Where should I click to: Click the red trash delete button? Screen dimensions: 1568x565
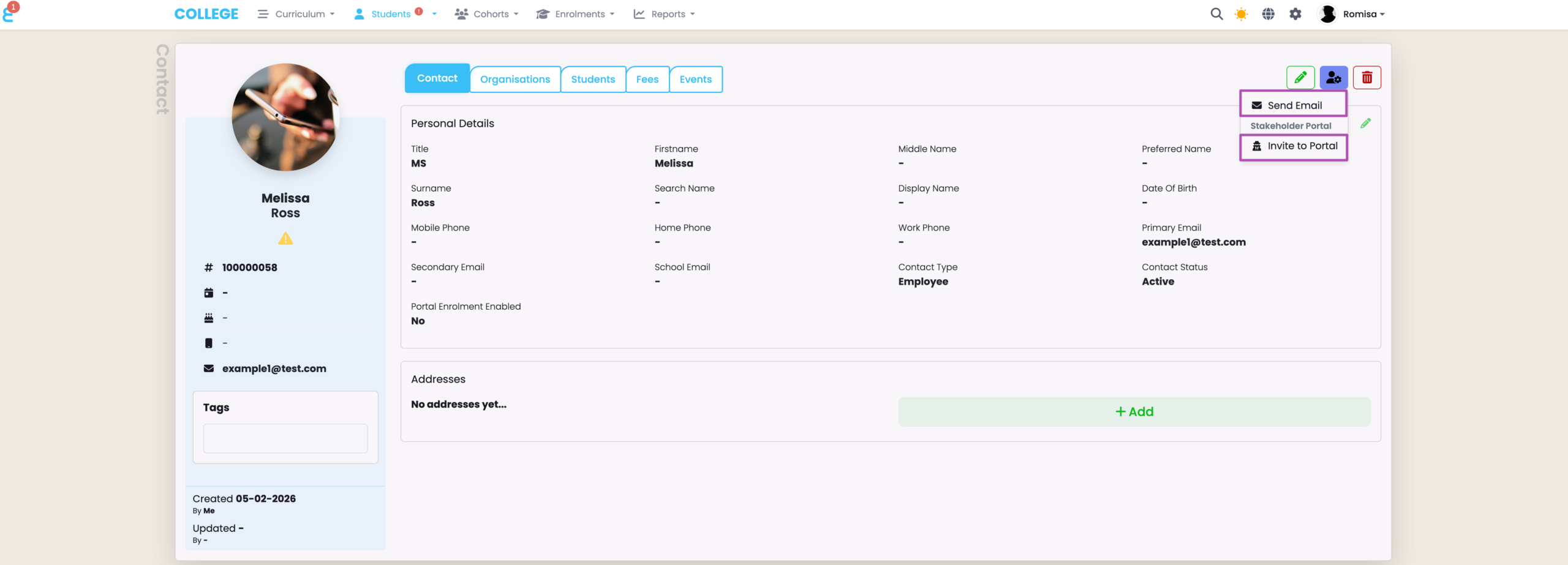coord(1366,78)
